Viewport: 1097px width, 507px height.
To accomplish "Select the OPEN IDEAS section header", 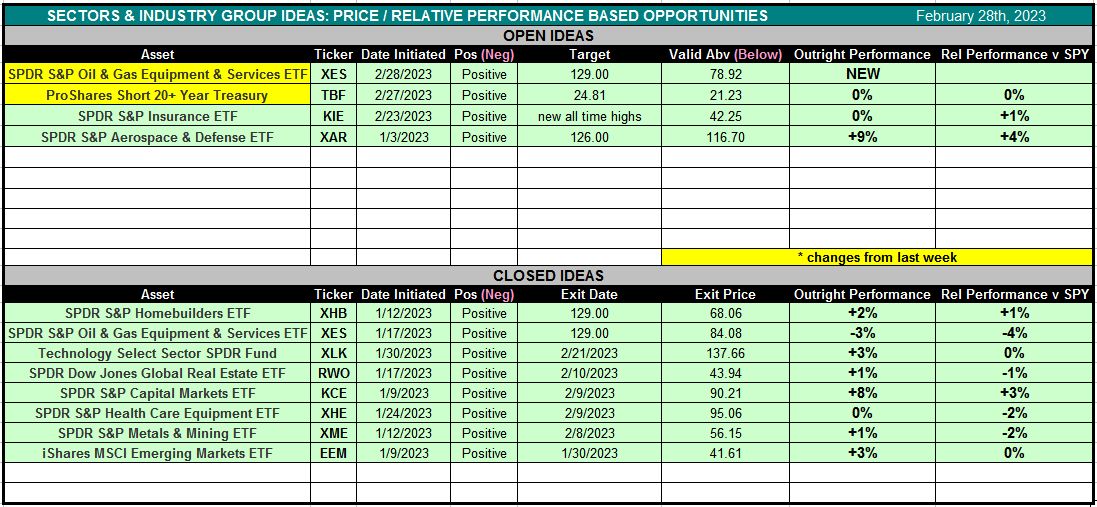I will tap(549, 35).
